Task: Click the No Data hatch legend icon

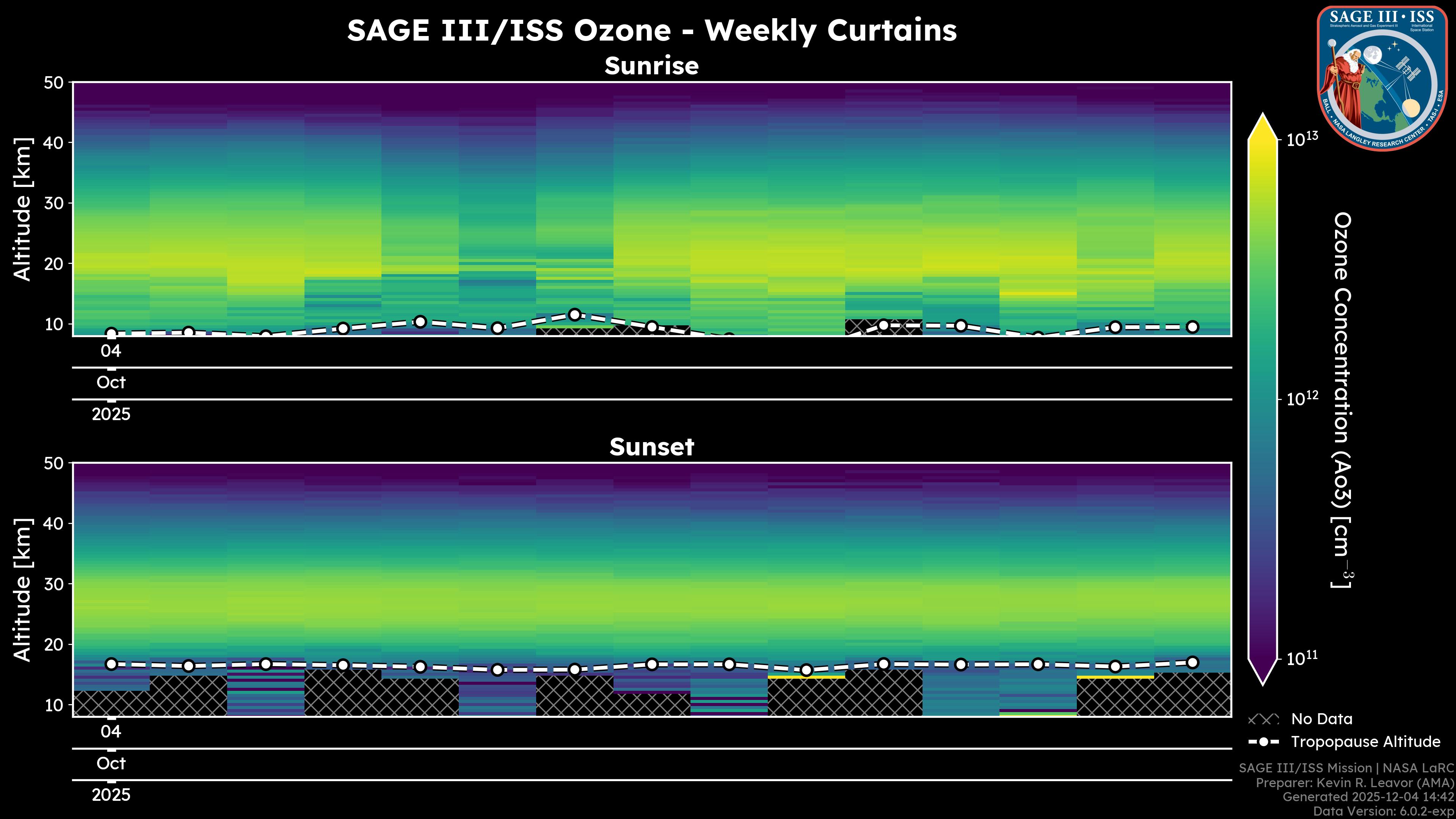Action: [1263, 720]
